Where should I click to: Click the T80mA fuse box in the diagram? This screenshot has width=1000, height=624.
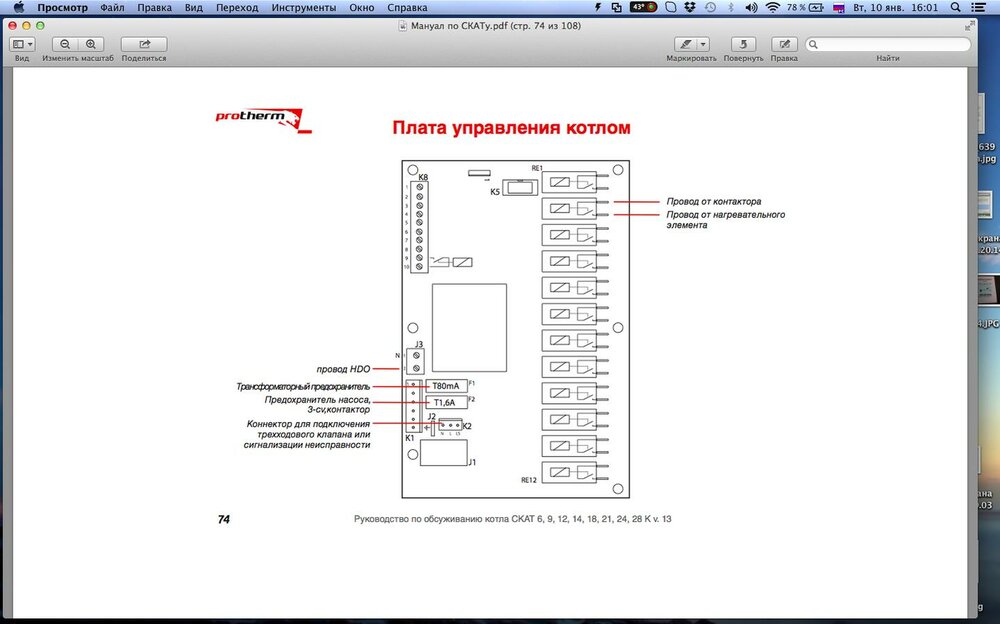pos(446,386)
